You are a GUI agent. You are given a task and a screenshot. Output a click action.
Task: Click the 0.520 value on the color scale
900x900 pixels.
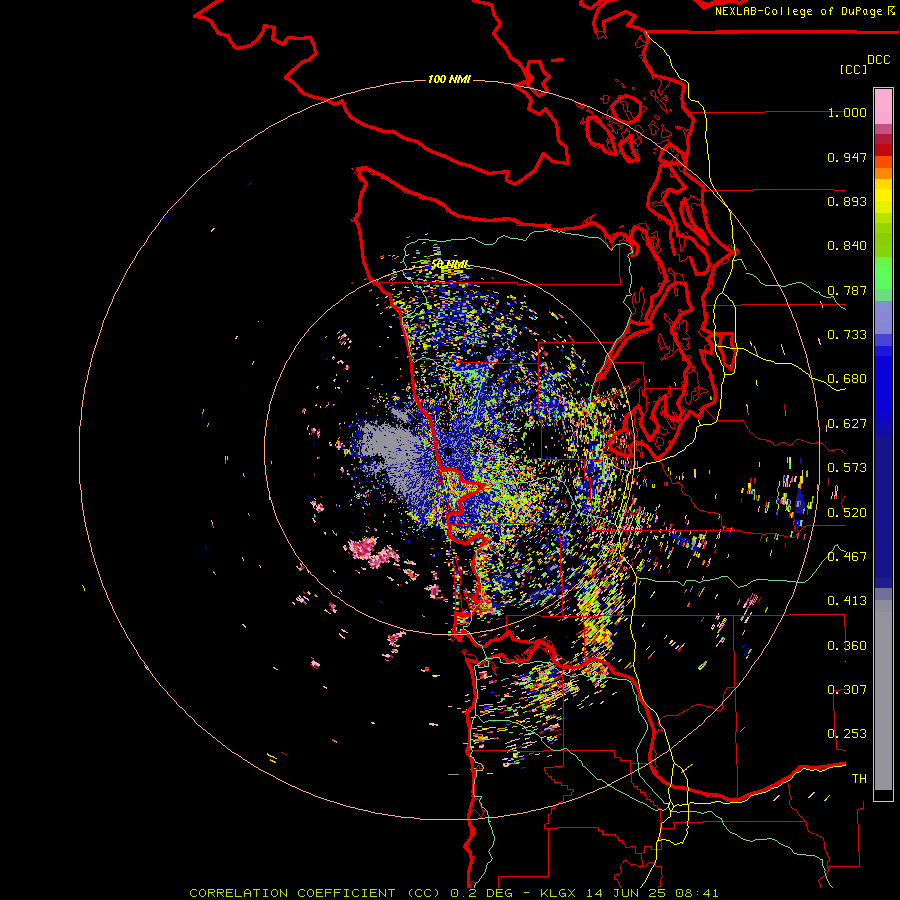tap(847, 513)
